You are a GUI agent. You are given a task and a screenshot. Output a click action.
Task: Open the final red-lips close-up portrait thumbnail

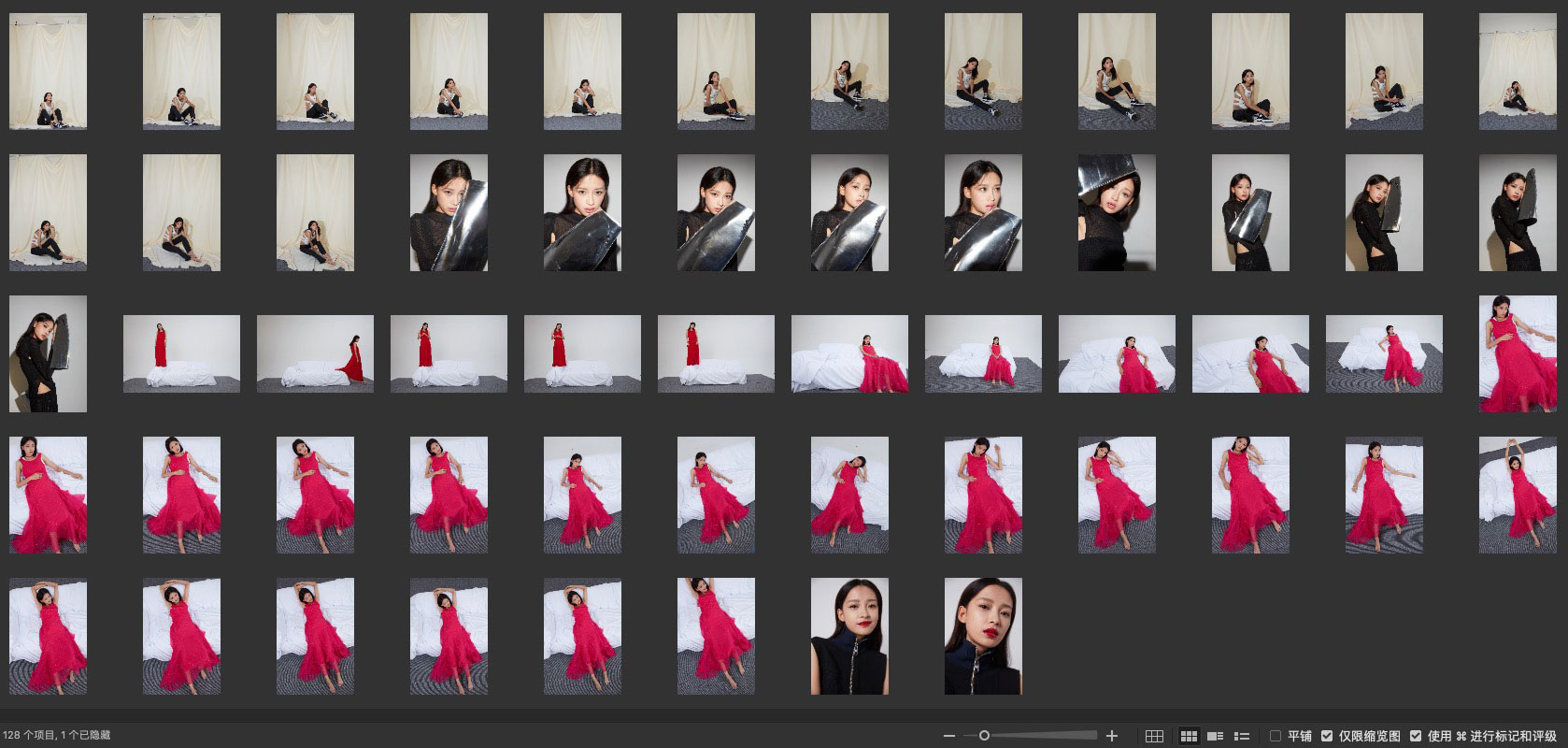tap(983, 636)
